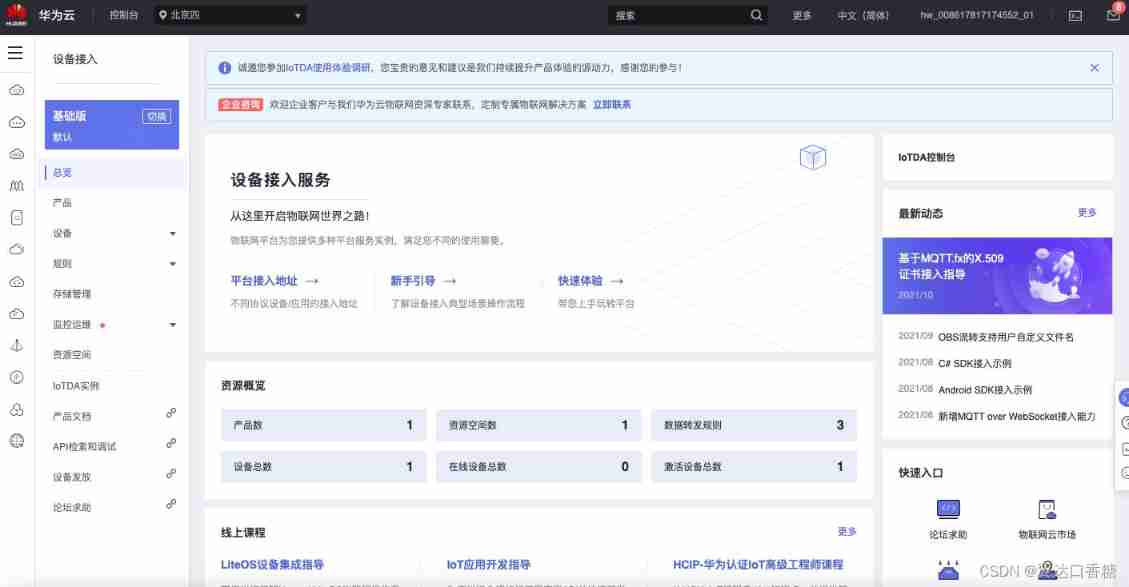Click the 立即联系 link

coord(611,104)
